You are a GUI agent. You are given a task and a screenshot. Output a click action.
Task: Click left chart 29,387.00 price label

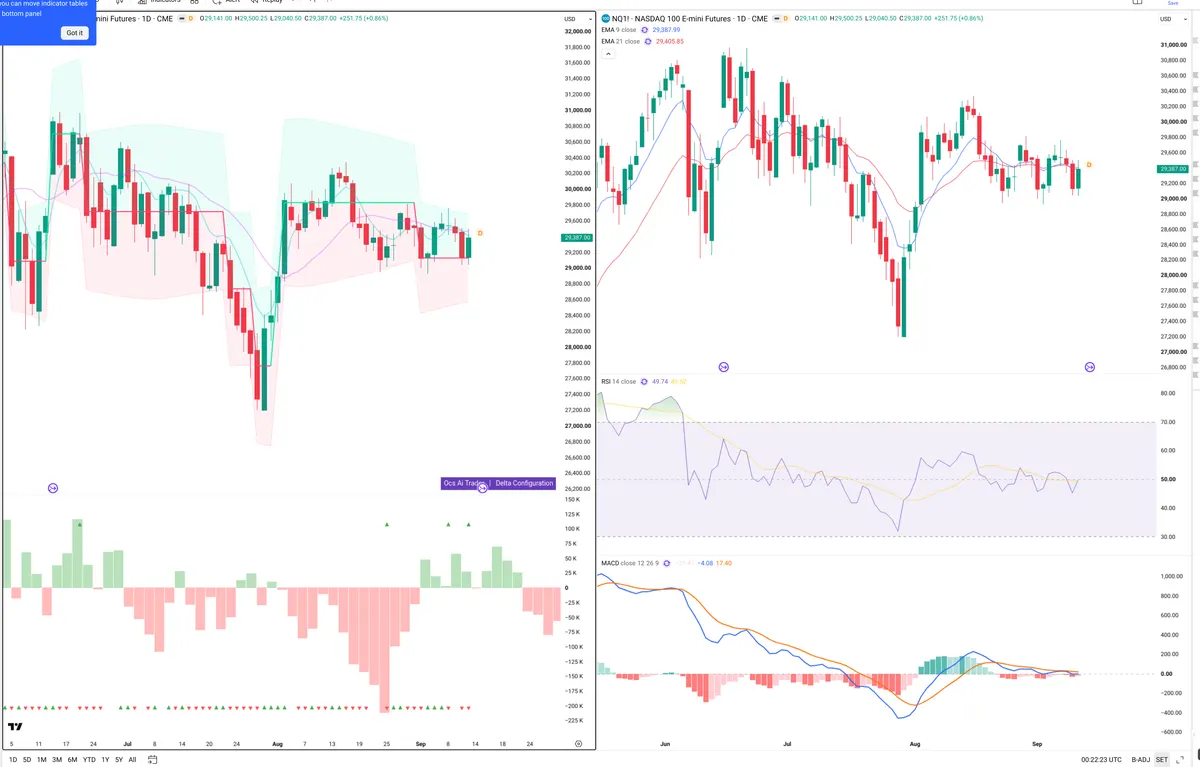pos(578,238)
